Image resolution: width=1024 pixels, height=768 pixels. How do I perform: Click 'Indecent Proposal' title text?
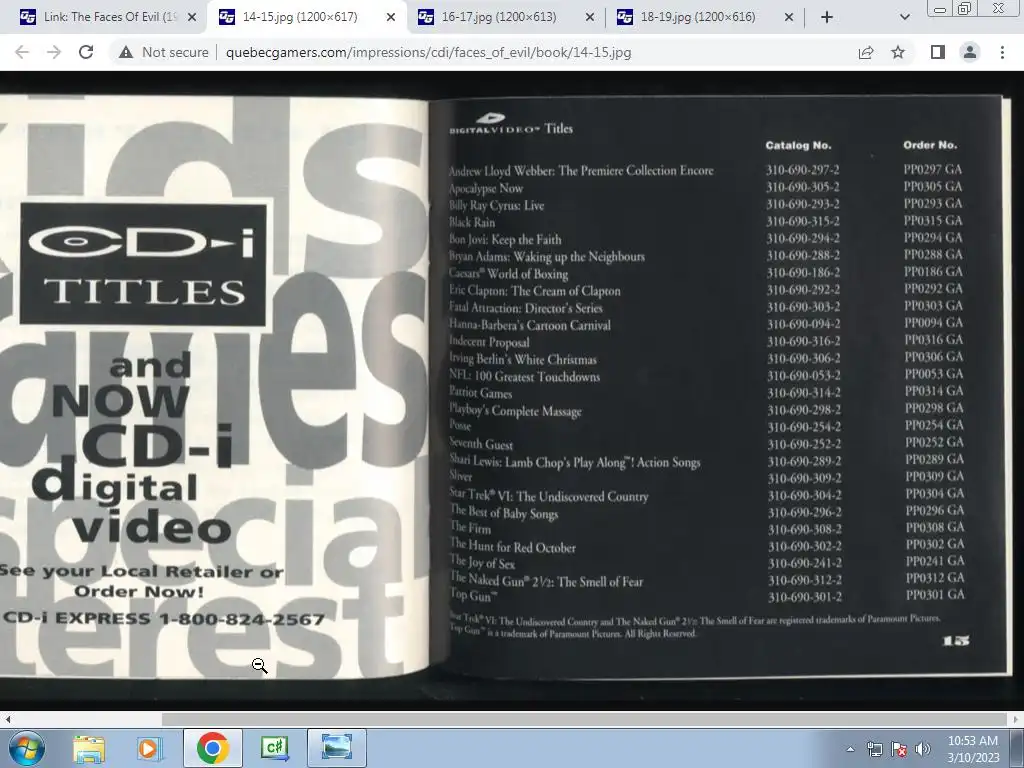(489, 342)
